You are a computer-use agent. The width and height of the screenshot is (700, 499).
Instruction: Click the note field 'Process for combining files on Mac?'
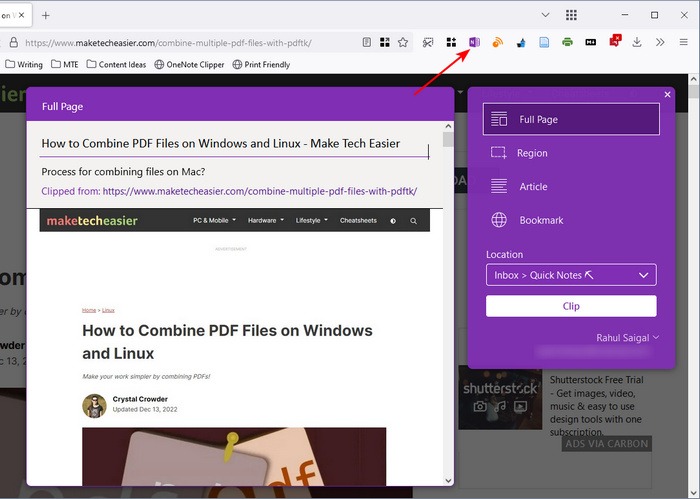(x=123, y=172)
